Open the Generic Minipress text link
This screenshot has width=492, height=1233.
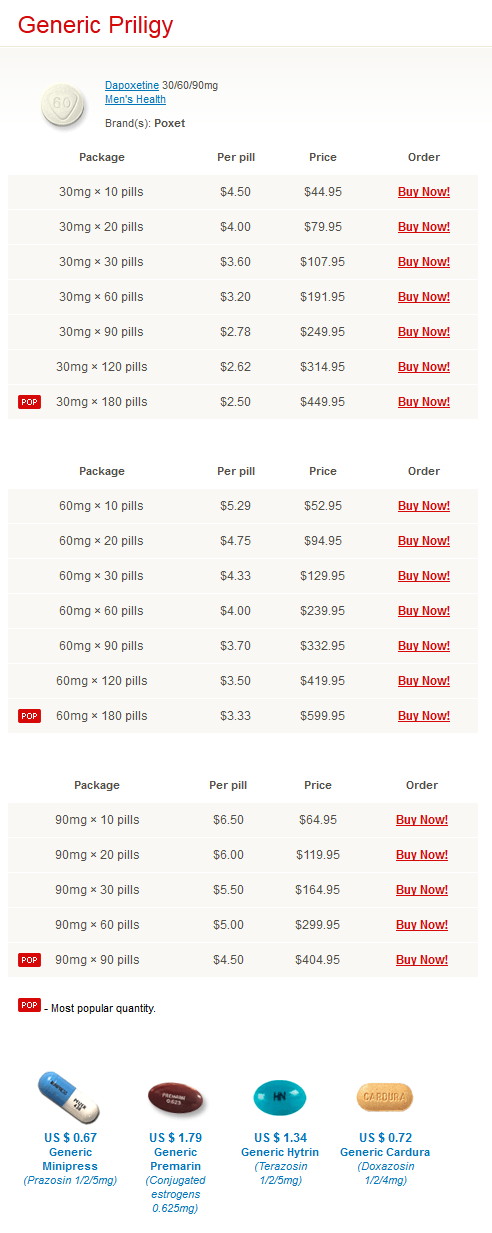coord(70,1159)
